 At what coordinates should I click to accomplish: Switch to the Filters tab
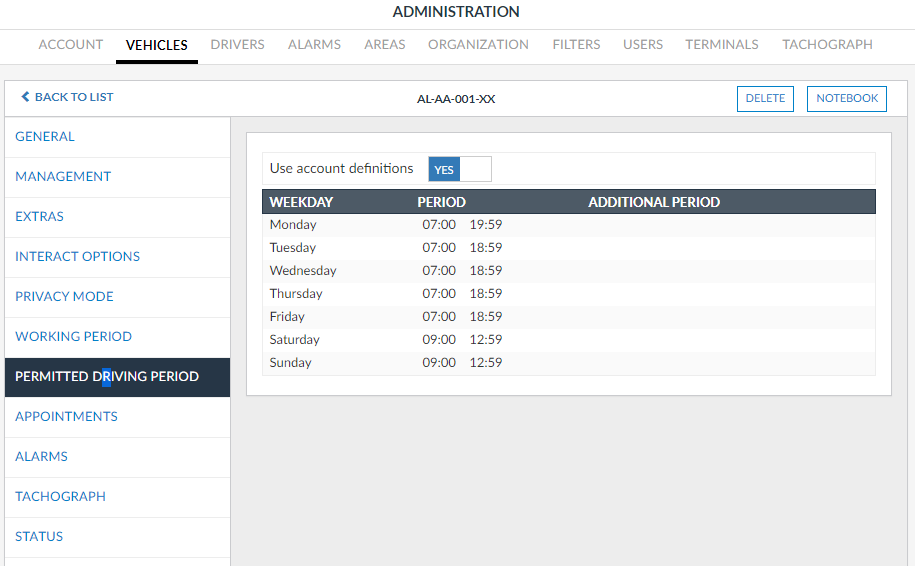pyautogui.click(x=576, y=44)
